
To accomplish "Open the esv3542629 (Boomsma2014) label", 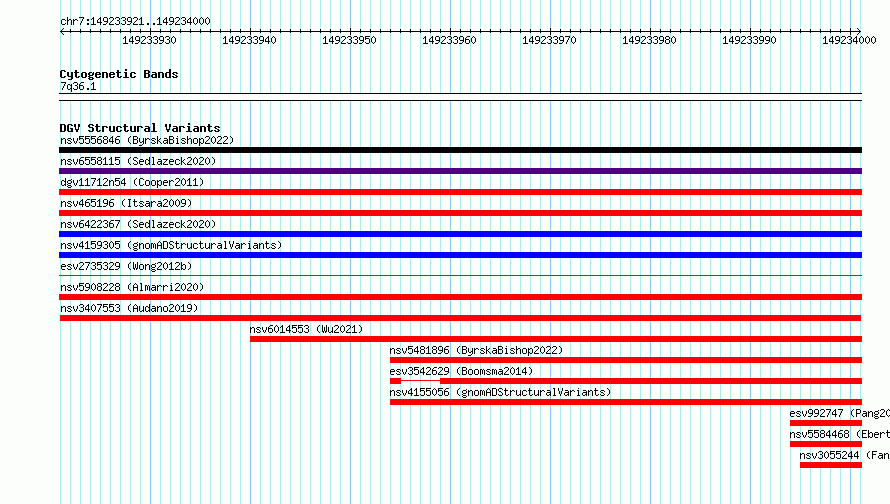I will tap(461, 371).
